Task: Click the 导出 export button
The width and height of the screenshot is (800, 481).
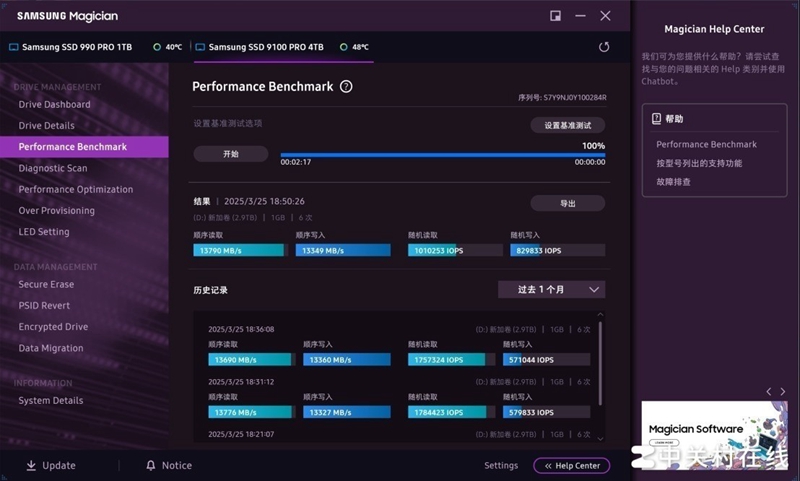Action: click(x=567, y=203)
